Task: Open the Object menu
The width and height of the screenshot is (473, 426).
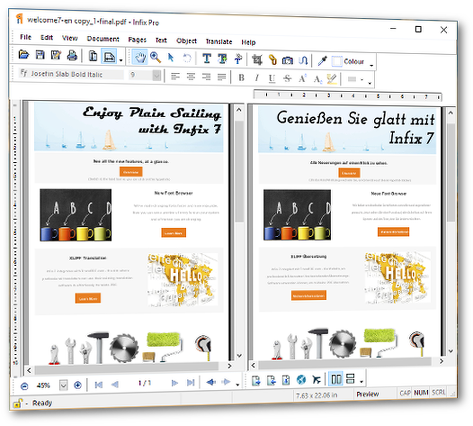Action: [x=186, y=41]
